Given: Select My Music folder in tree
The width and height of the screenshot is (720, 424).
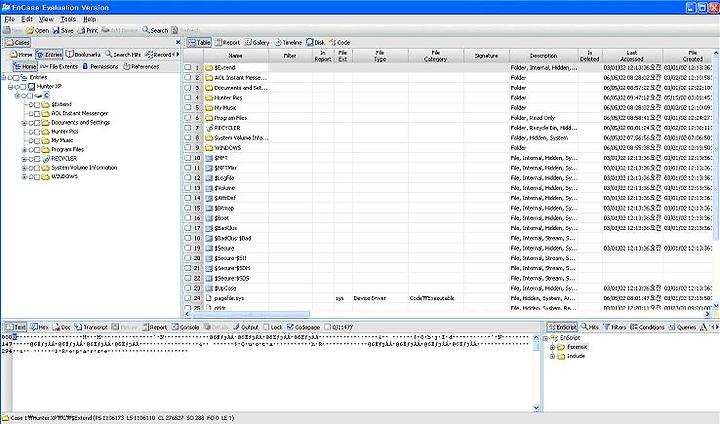Looking at the screenshot, I should (62, 141).
